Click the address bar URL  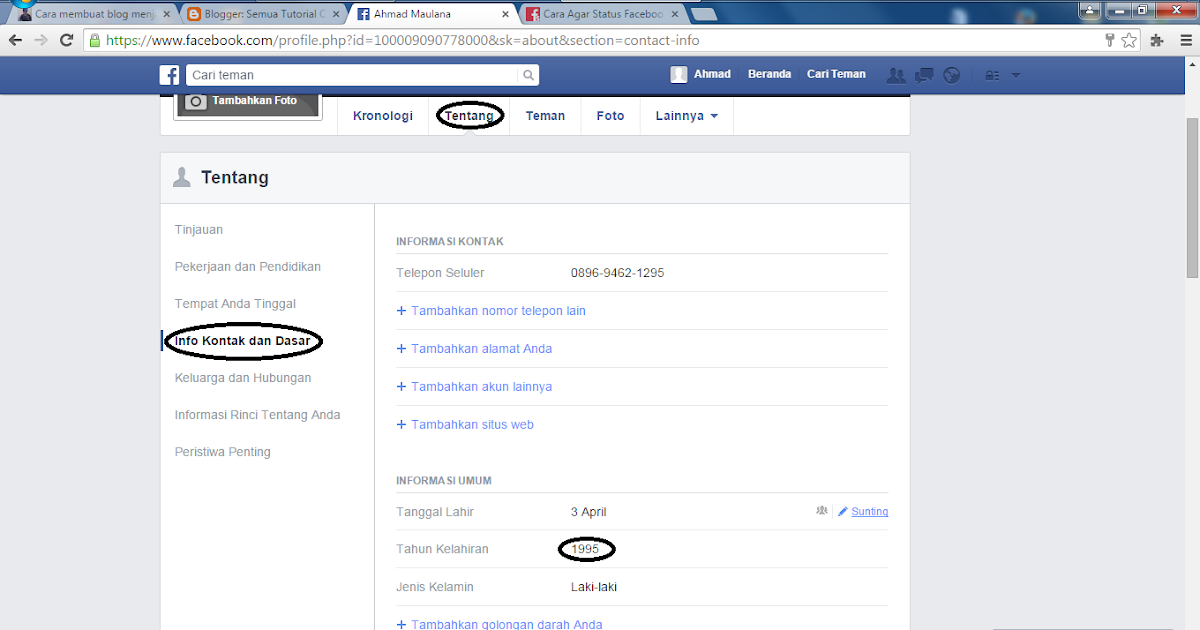(403, 41)
